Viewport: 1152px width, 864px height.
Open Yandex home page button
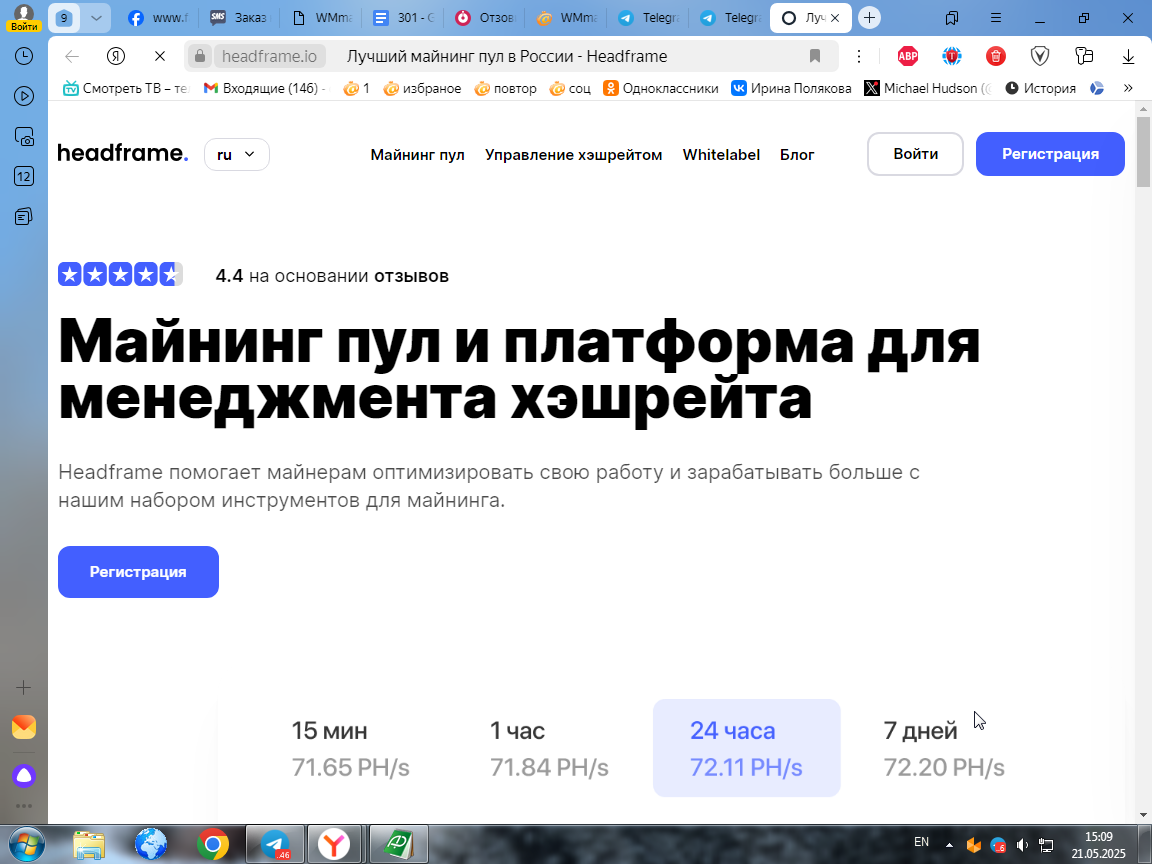tap(116, 57)
